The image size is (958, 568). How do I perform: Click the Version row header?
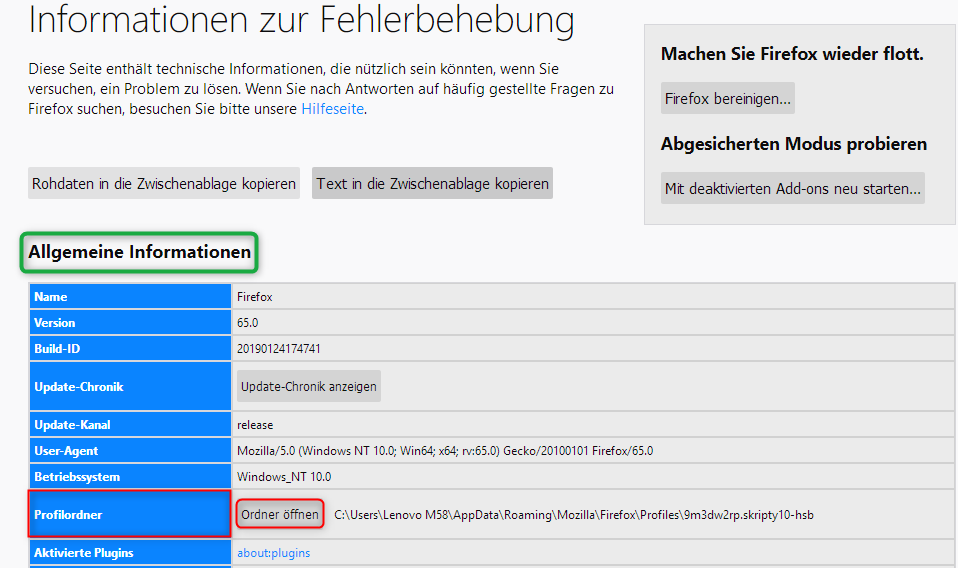click(x=130, y=322)
